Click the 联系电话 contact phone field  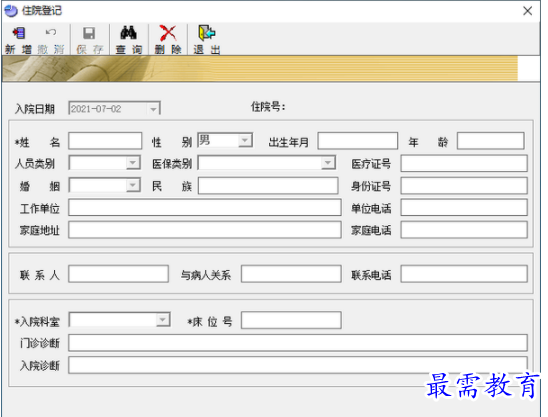tap(464, 274)
